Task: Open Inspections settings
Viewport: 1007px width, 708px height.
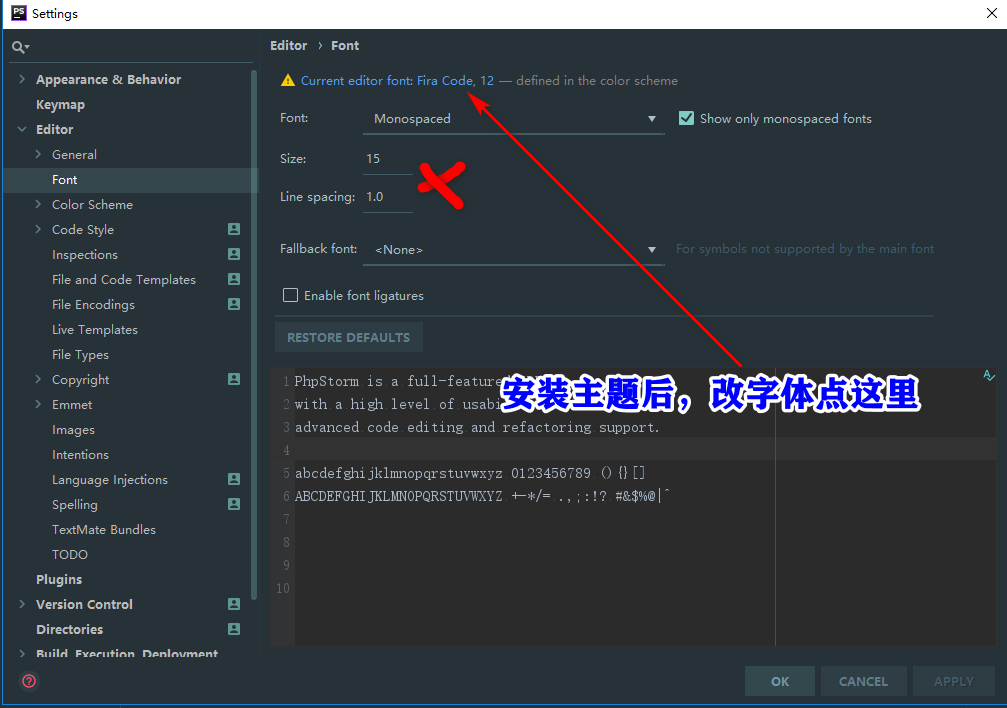Action: (85, 254)
